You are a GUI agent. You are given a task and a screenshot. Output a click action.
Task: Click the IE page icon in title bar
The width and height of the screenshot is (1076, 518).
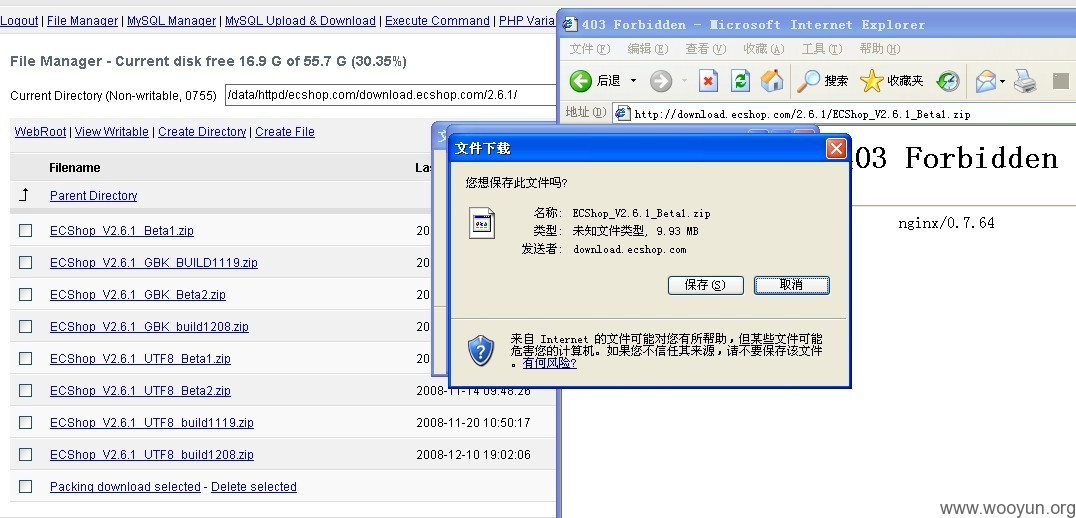(570, 25)
